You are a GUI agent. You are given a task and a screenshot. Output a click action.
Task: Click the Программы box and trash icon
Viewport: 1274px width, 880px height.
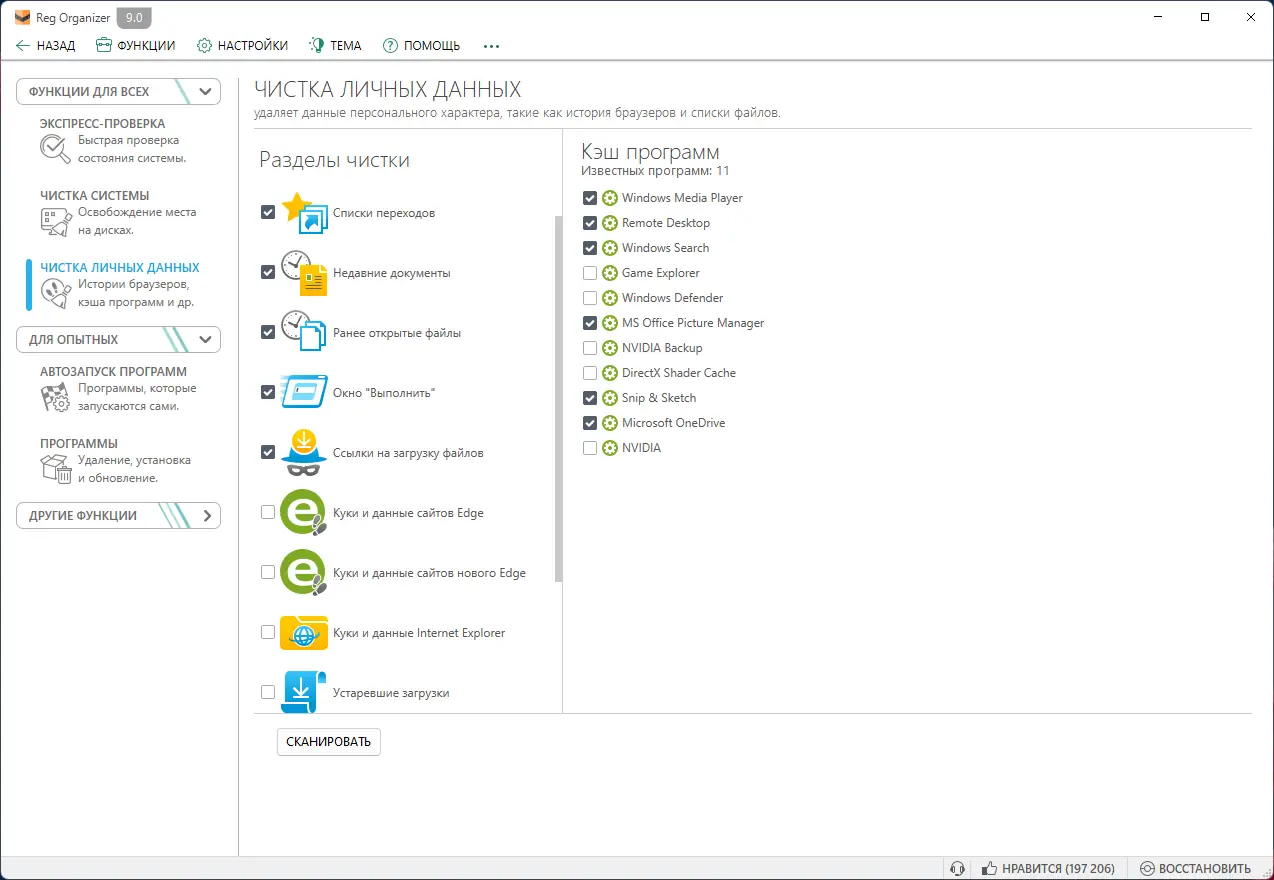[55, 469]
